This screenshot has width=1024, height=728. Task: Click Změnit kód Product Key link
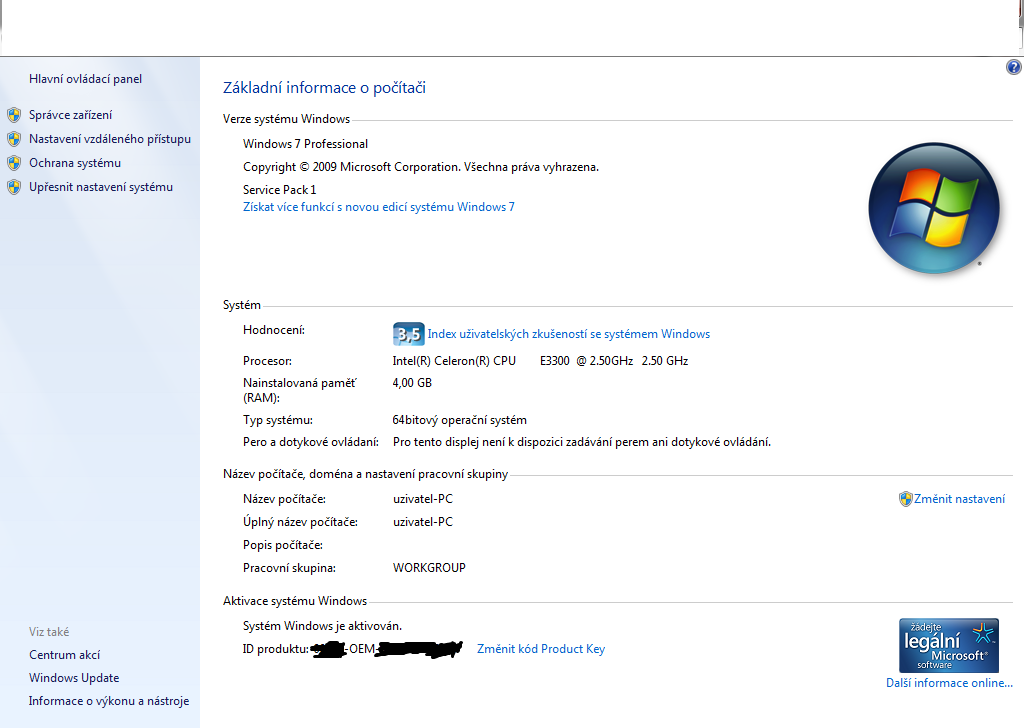541,649
